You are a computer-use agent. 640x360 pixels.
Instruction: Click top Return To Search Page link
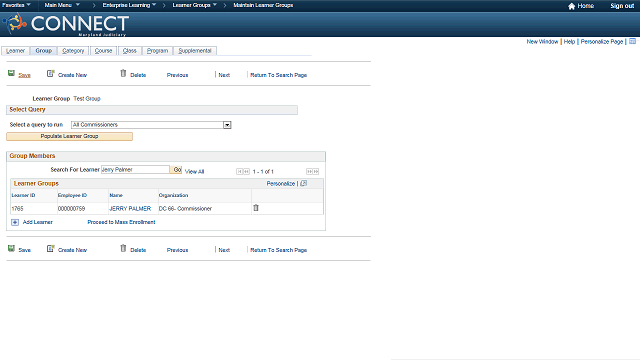(x=278, y=75)
